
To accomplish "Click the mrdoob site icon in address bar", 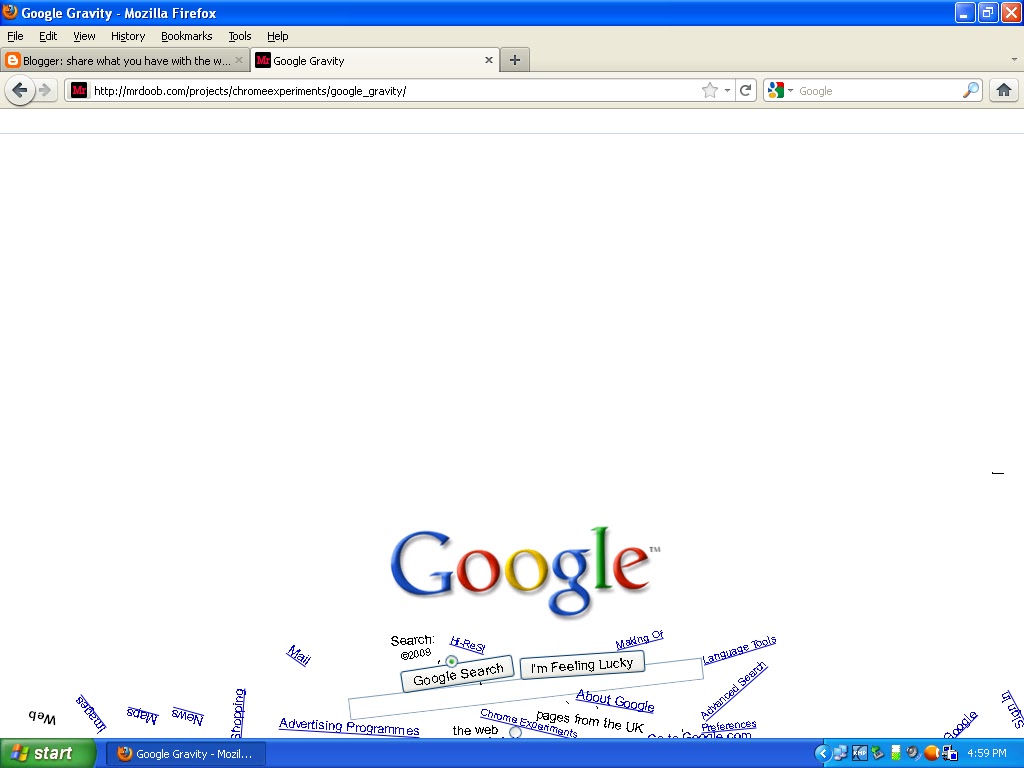I will pyautogui.click(x=79, y=90).
